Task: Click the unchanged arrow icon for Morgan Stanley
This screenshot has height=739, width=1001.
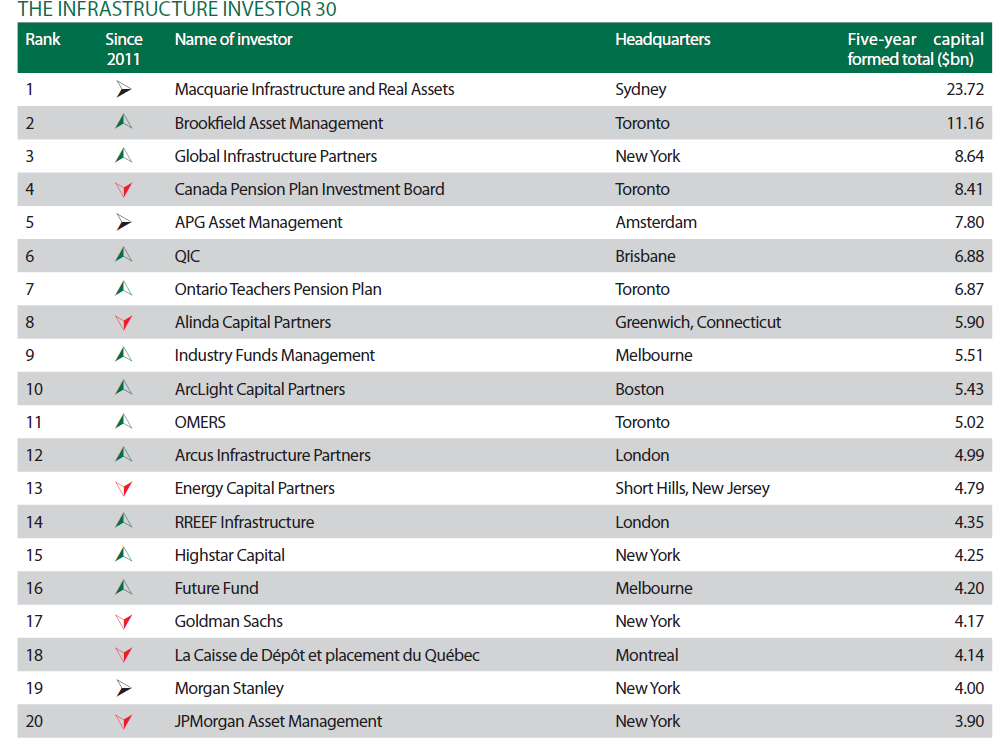Action: [124, 688]
